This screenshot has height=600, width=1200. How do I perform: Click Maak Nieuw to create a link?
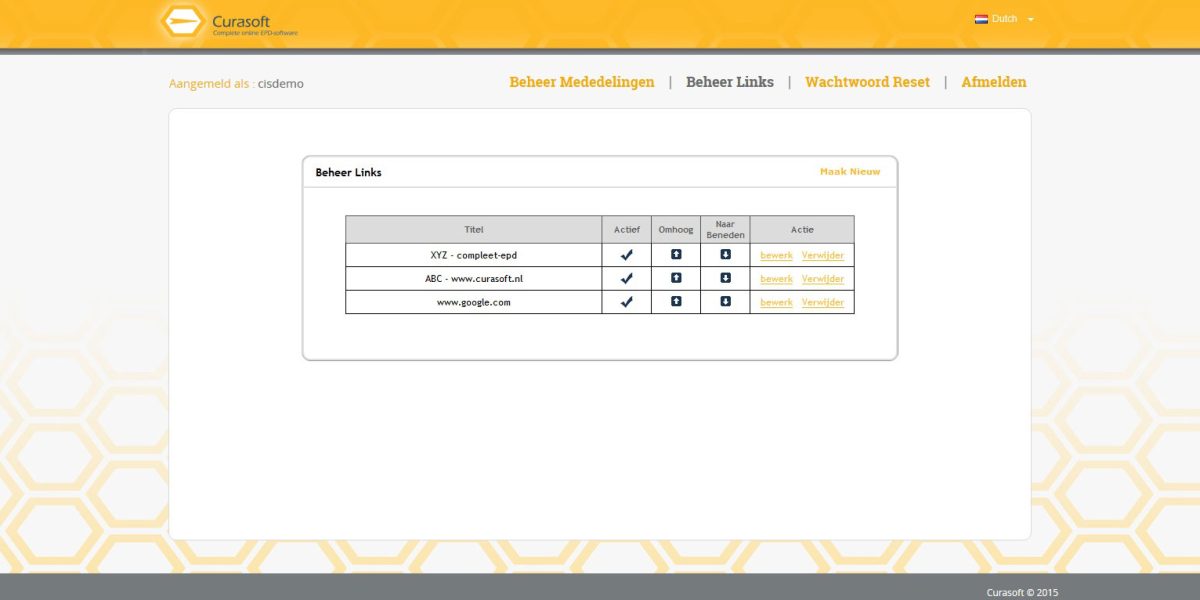tap(848, 171)
